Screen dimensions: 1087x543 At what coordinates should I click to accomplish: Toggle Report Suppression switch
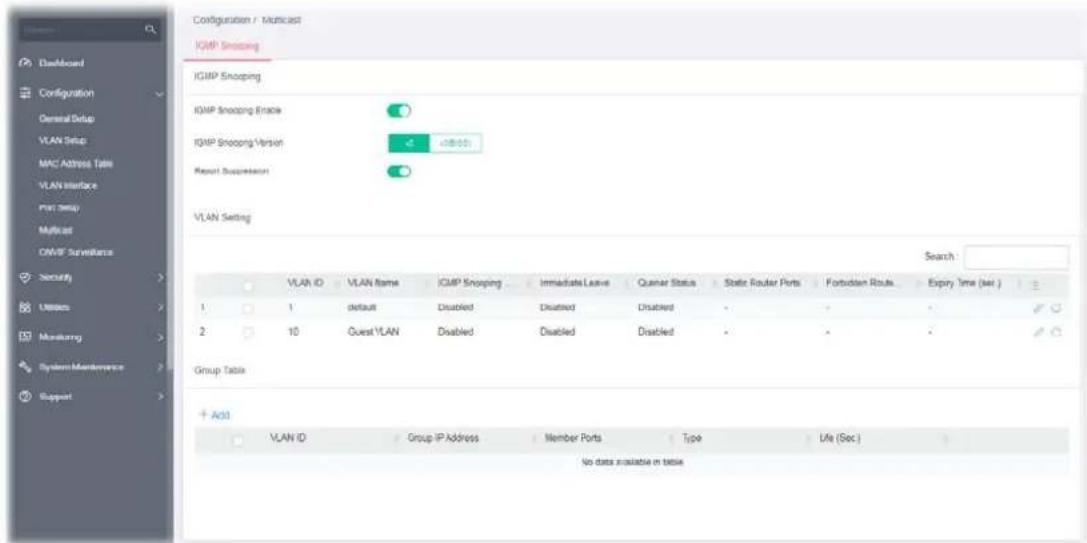point(399,171)
